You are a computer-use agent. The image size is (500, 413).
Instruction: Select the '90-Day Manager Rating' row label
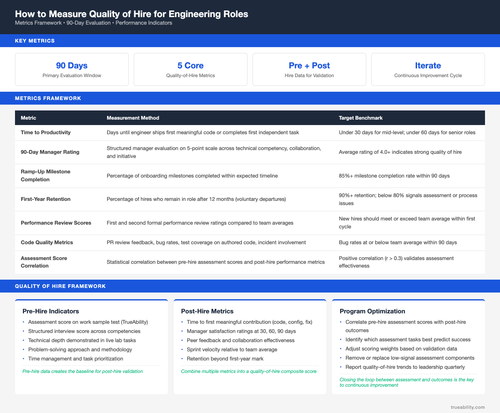pyautogui.click(x=50, y=152)
